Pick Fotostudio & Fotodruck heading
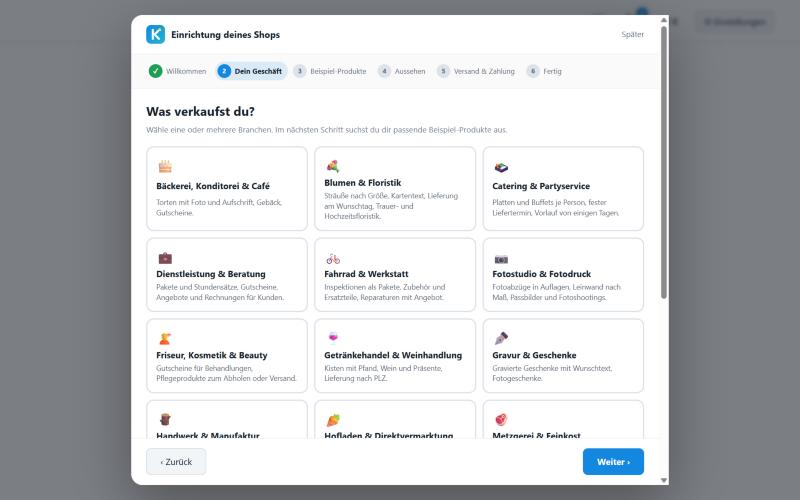The width and height of the screenshot is (800, 500). point(541,274)
